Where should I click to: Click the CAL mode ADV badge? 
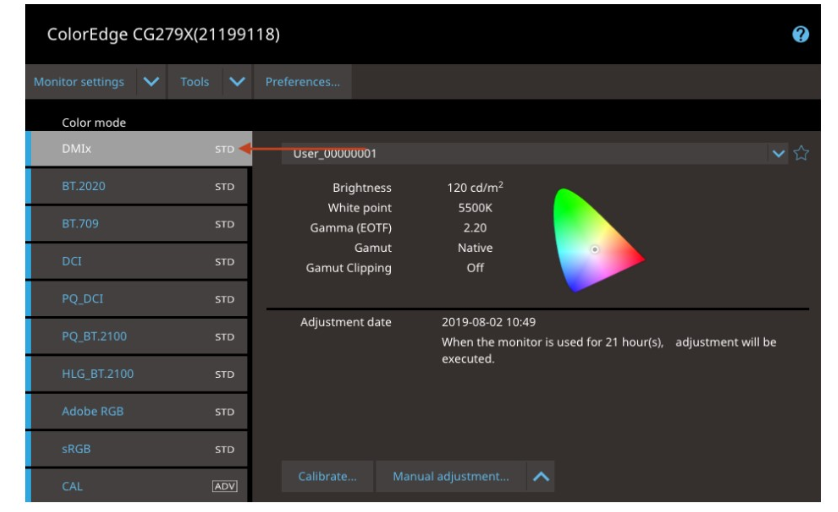[224, 486]
